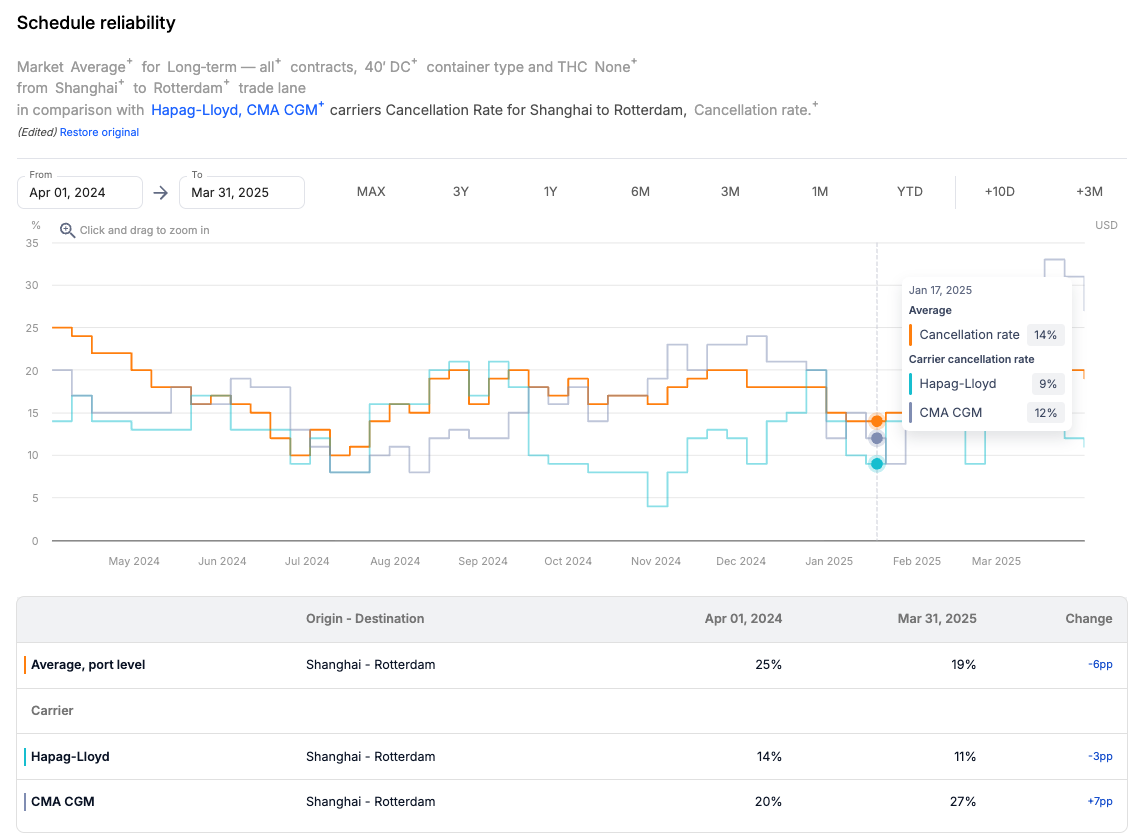
Task: Open the 40' DC container type selector
Action: 386,67
